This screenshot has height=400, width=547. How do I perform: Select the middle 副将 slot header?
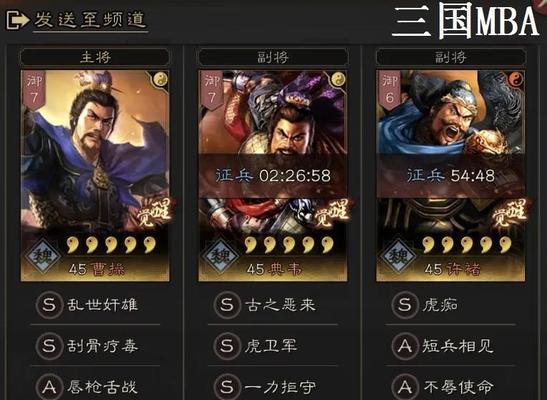pos(273,57)
